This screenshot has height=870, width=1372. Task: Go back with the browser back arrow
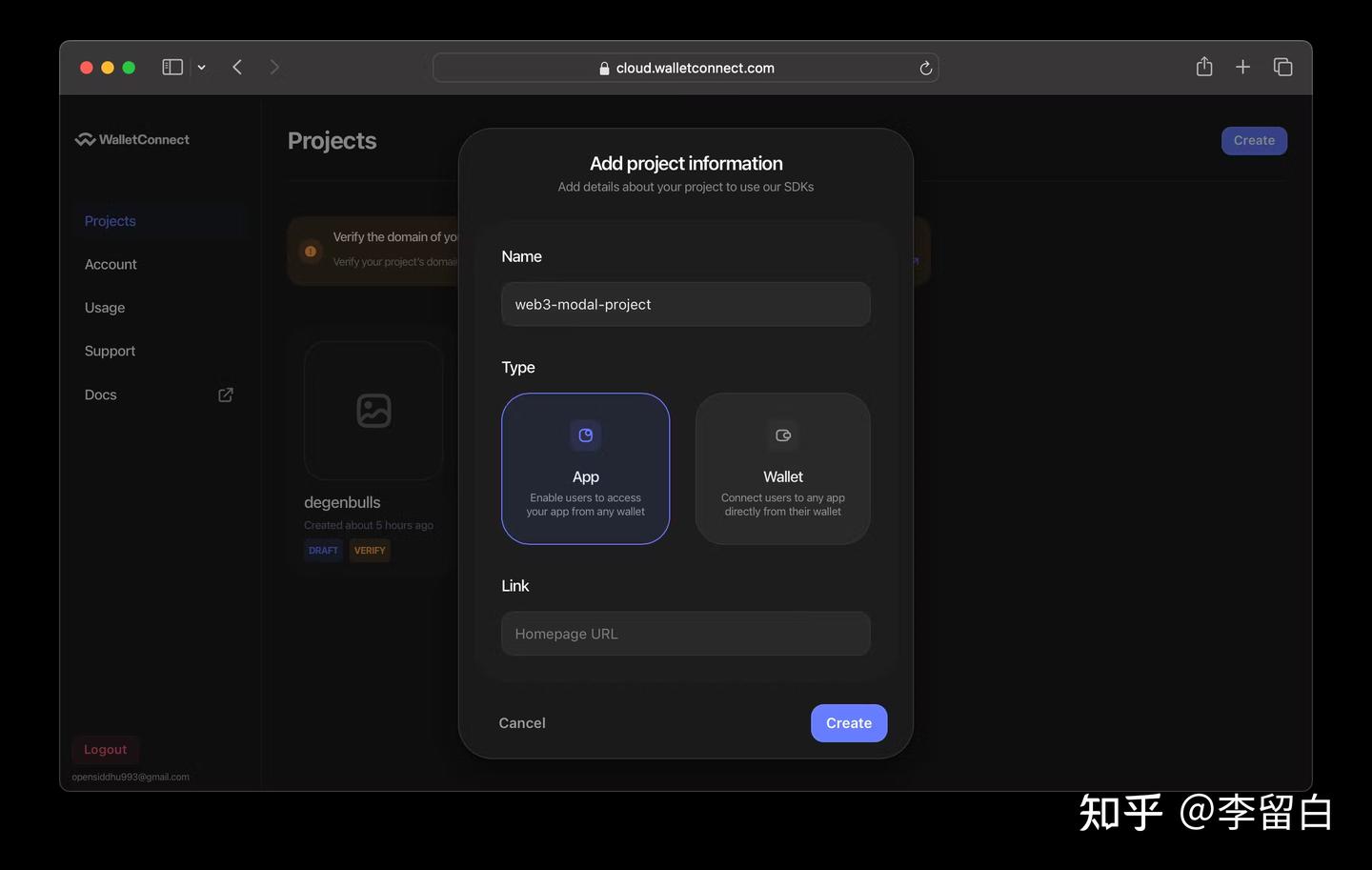tap(237, 67)
